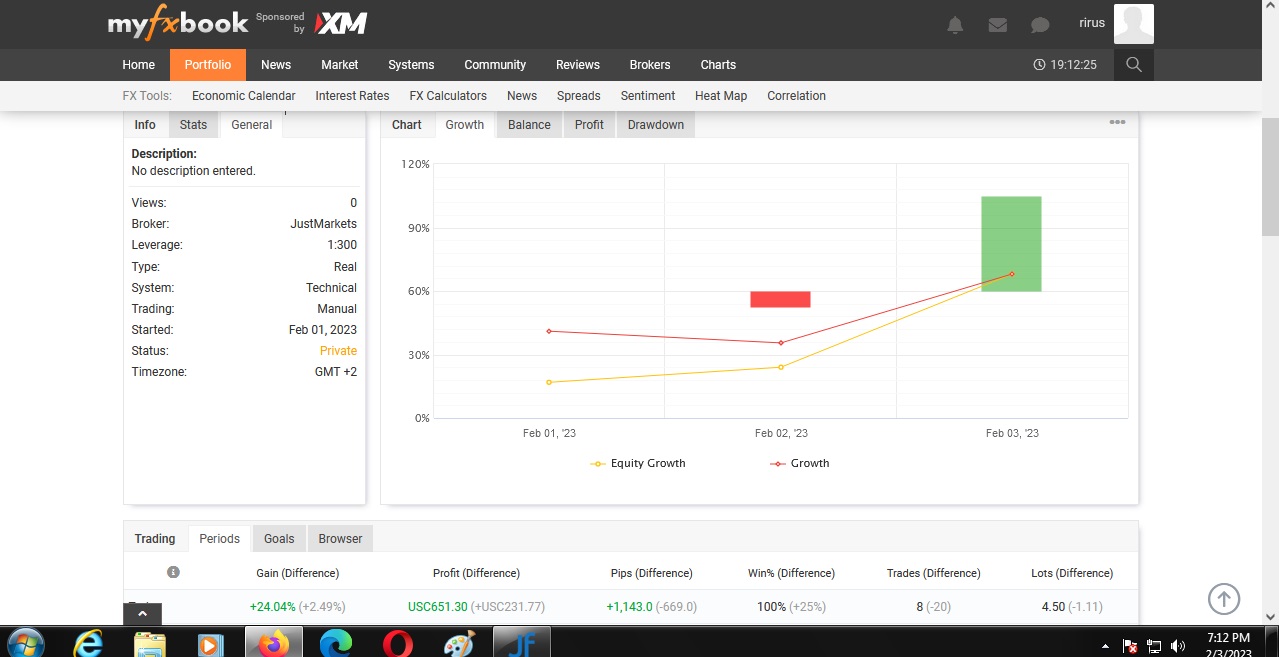
Task: Toggle the Equity Growth legend series
Action: [x=638, y=463]
